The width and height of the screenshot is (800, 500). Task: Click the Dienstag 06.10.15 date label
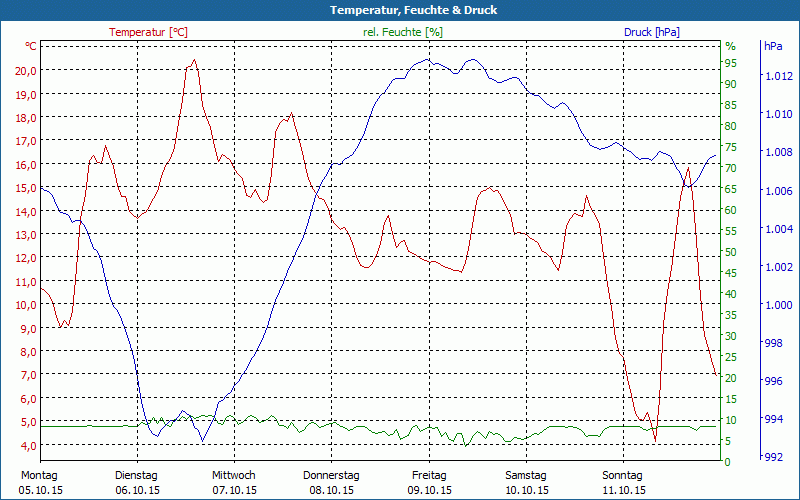[x=137, y=482]
